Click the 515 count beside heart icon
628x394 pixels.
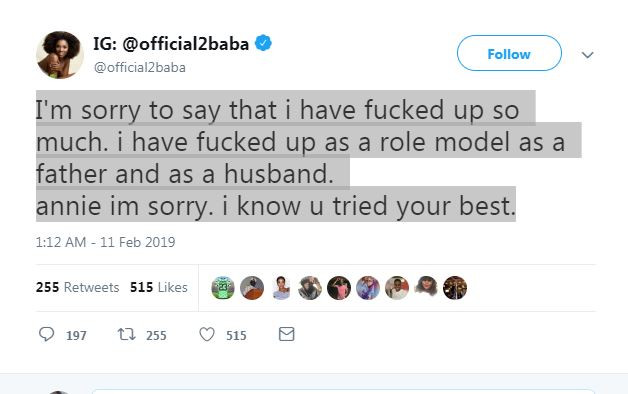(236, 335)
